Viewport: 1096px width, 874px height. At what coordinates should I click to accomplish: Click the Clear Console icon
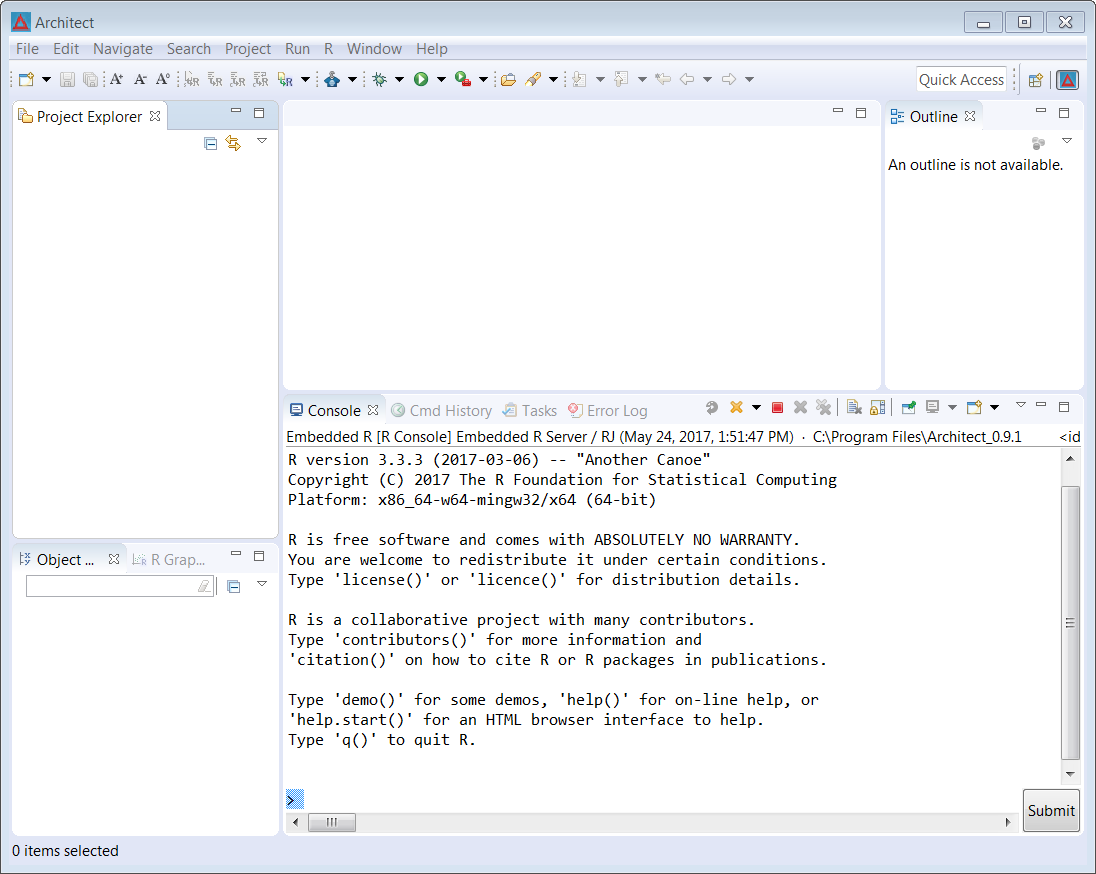click(x=853, y=407)
